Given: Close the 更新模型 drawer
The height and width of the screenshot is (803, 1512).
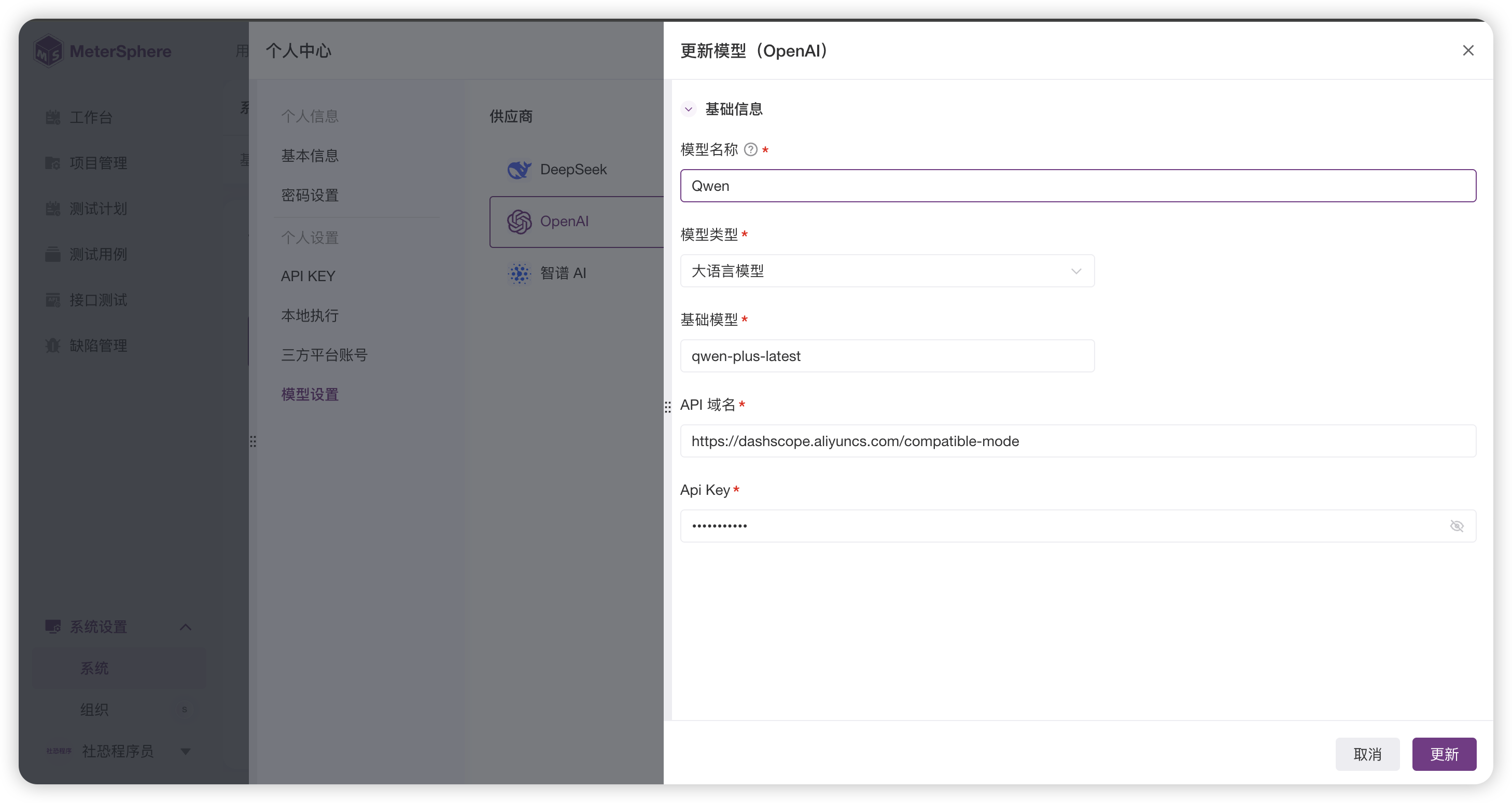Looking at the screenshot, I should [1468, 51].
